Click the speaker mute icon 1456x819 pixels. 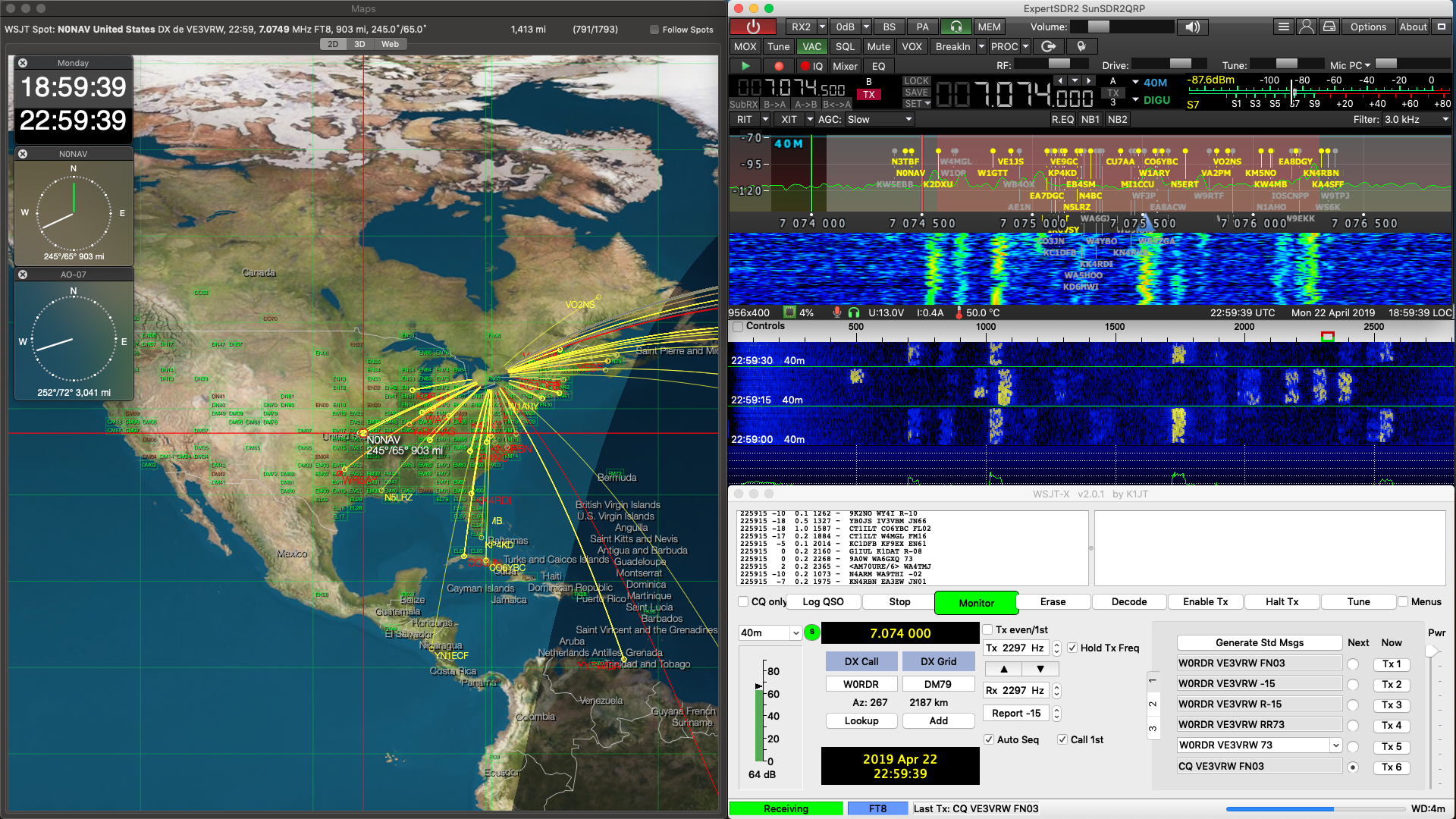1192,27
